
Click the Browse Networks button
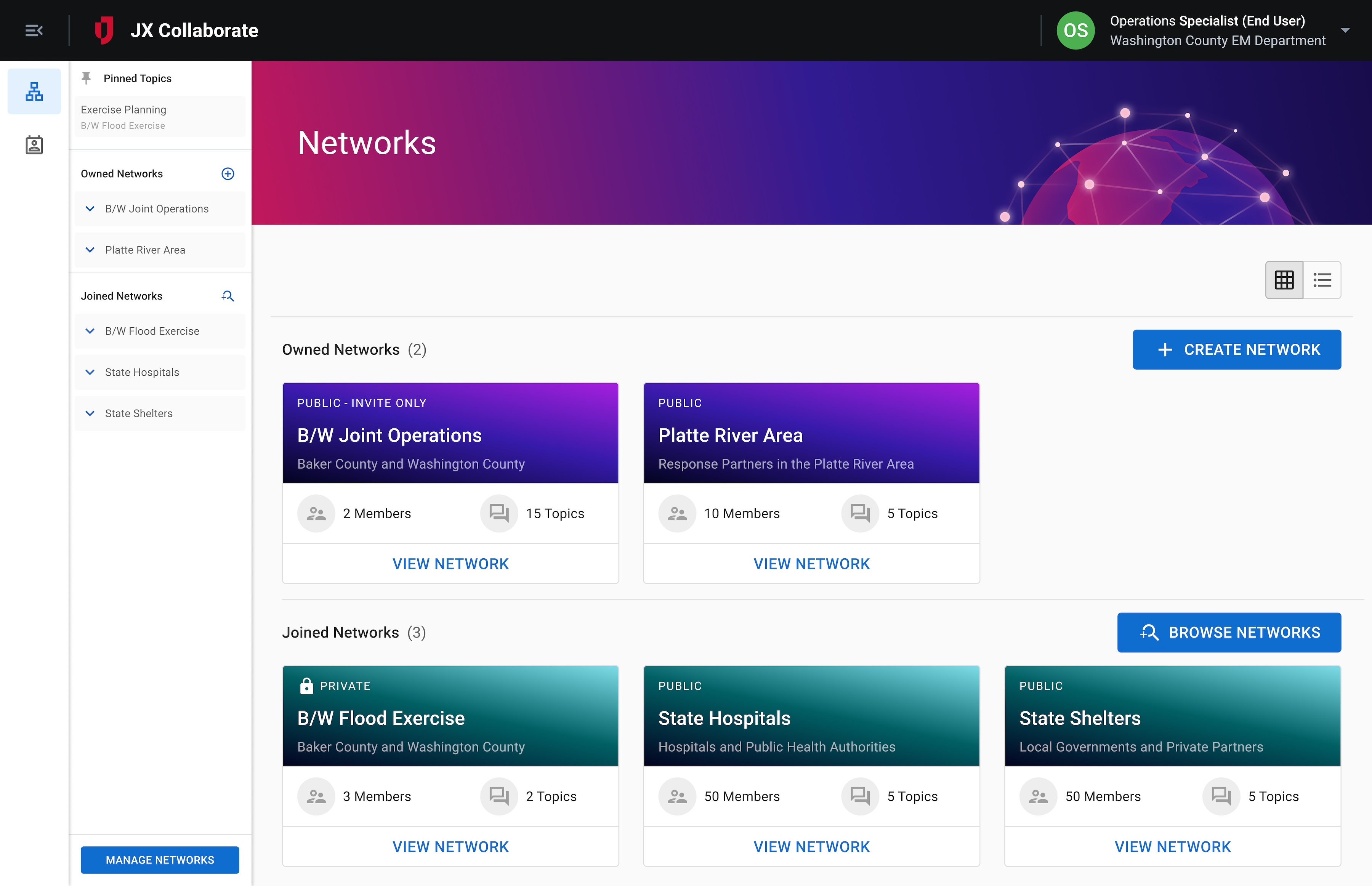(x=1229, y=632)
